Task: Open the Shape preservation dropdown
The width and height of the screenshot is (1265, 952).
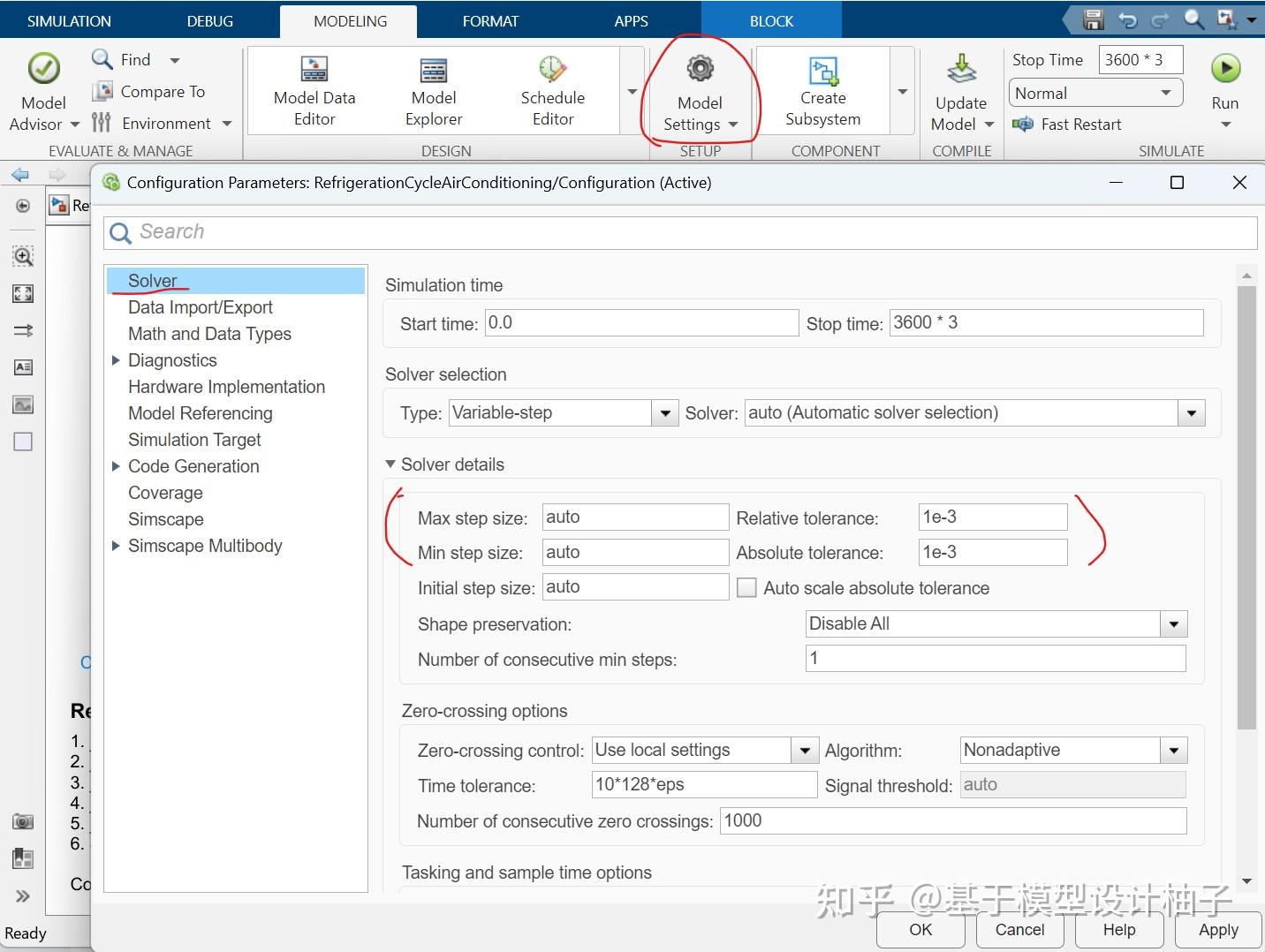Action: coord(1173,624)
